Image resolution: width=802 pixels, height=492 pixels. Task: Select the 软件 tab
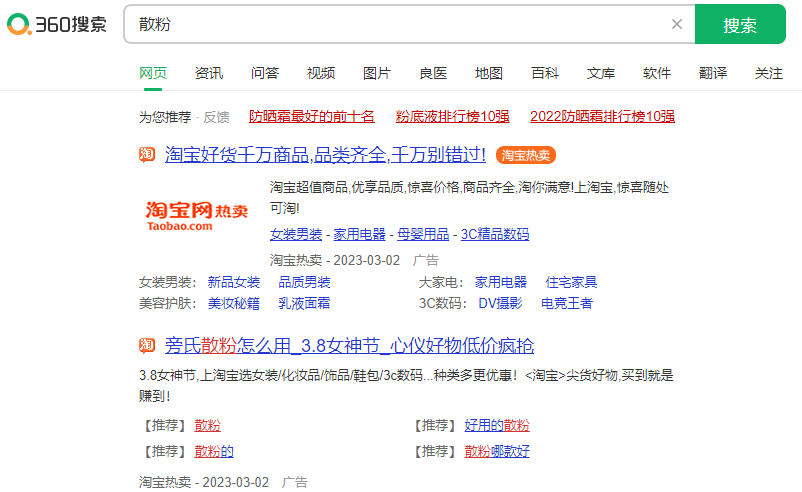pyautogui.click(x=657, y=73)
